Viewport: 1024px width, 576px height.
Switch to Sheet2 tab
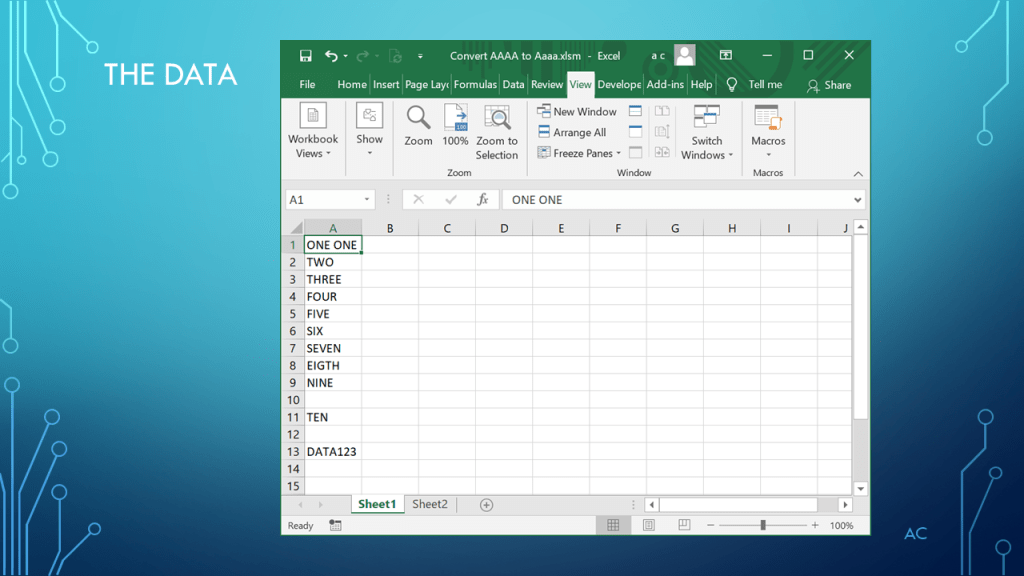click(x=430, y=504)
